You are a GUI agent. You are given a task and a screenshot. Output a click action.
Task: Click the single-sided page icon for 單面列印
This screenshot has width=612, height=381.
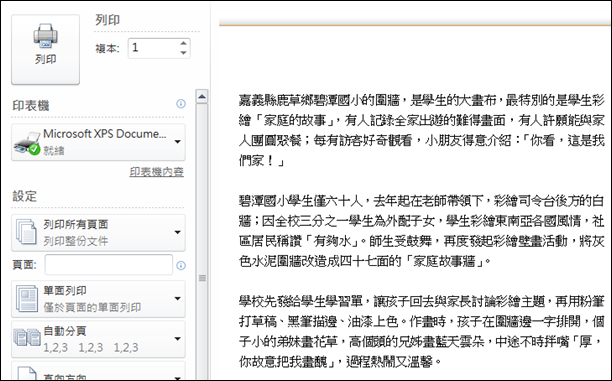(x=27, y=299)
